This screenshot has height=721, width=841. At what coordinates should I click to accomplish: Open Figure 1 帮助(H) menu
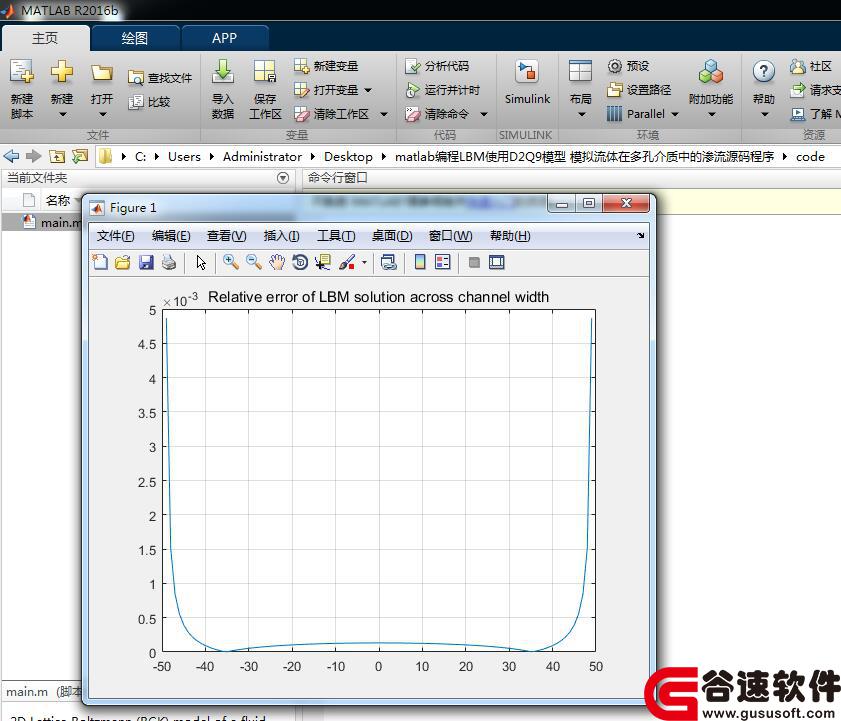[x=510, y=236]
